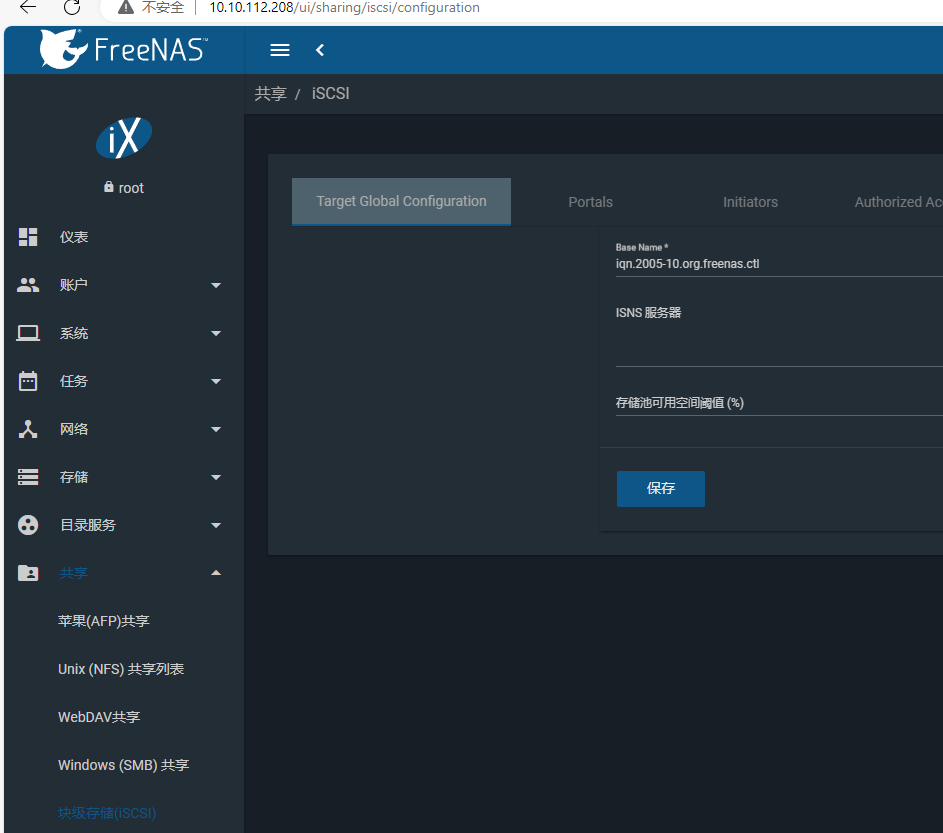
Task: Select the 共享 sharing icon
Action: 27,572
